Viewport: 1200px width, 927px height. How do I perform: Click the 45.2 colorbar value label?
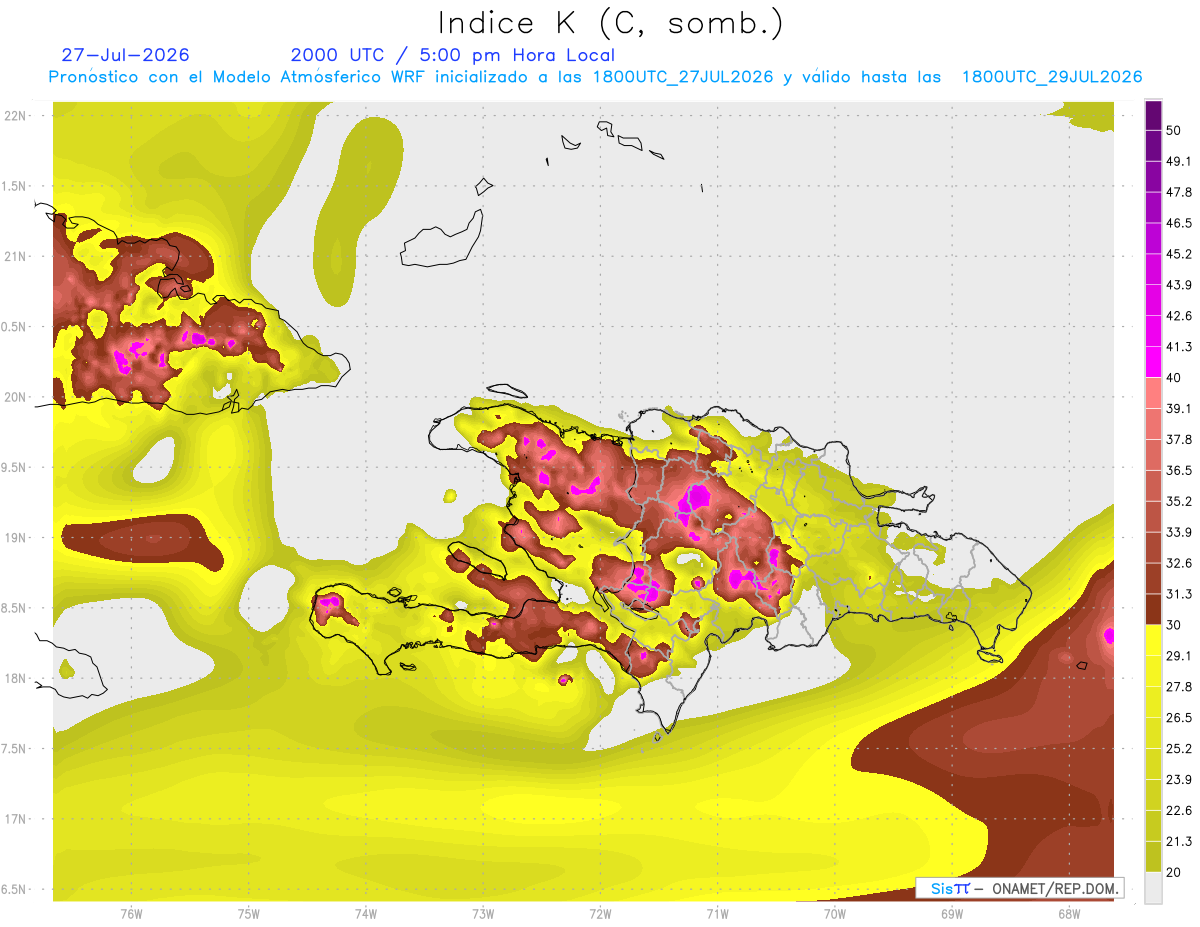(x=1179, y=254)
